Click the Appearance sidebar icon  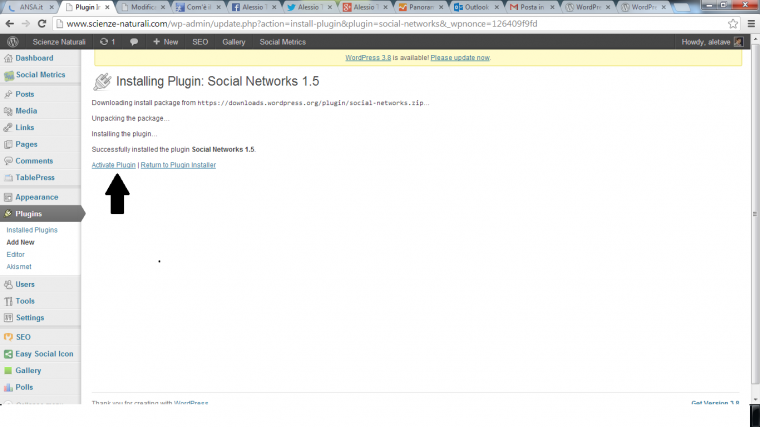coord(8,197)
